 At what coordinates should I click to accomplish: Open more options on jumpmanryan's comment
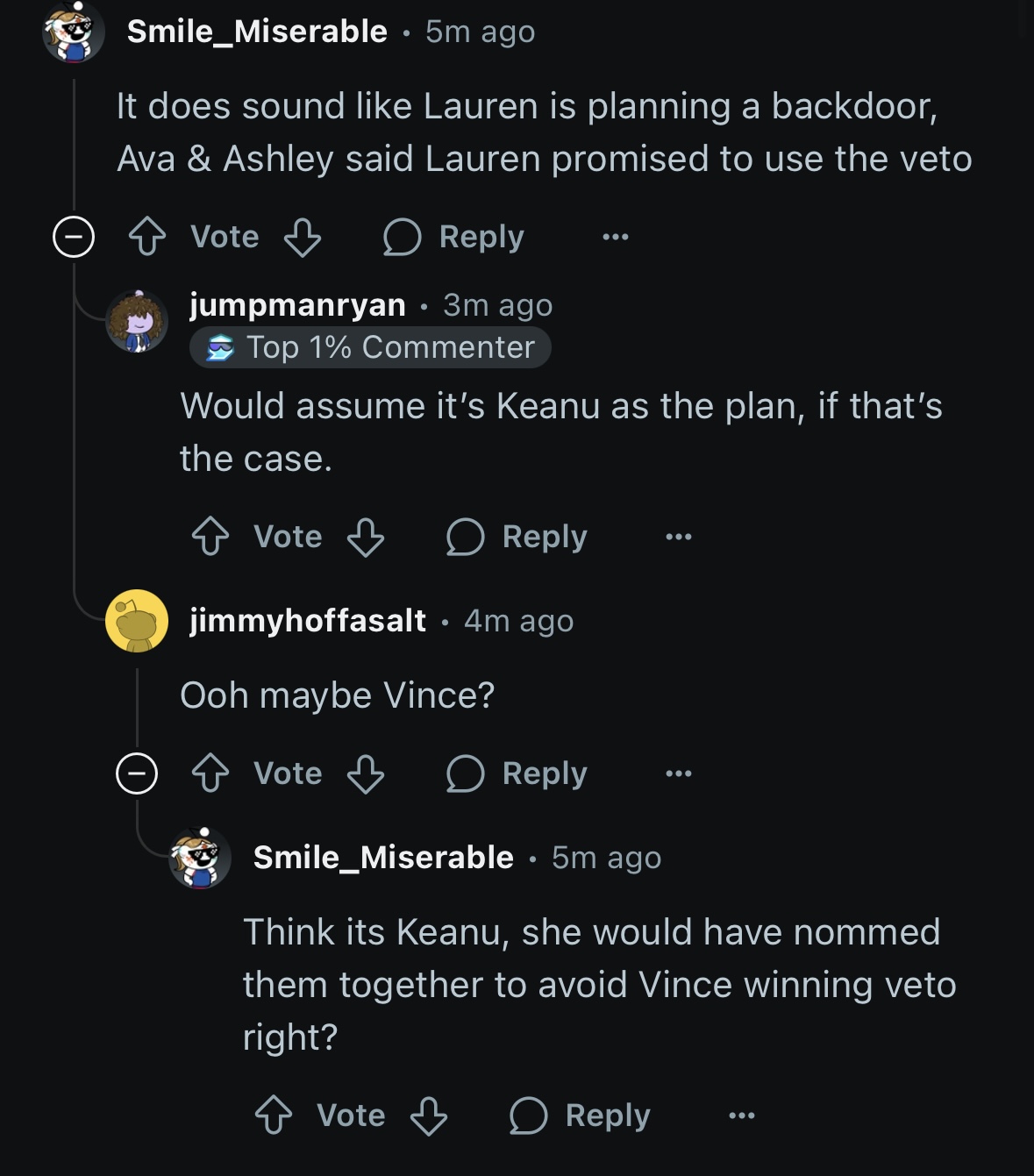678,537
